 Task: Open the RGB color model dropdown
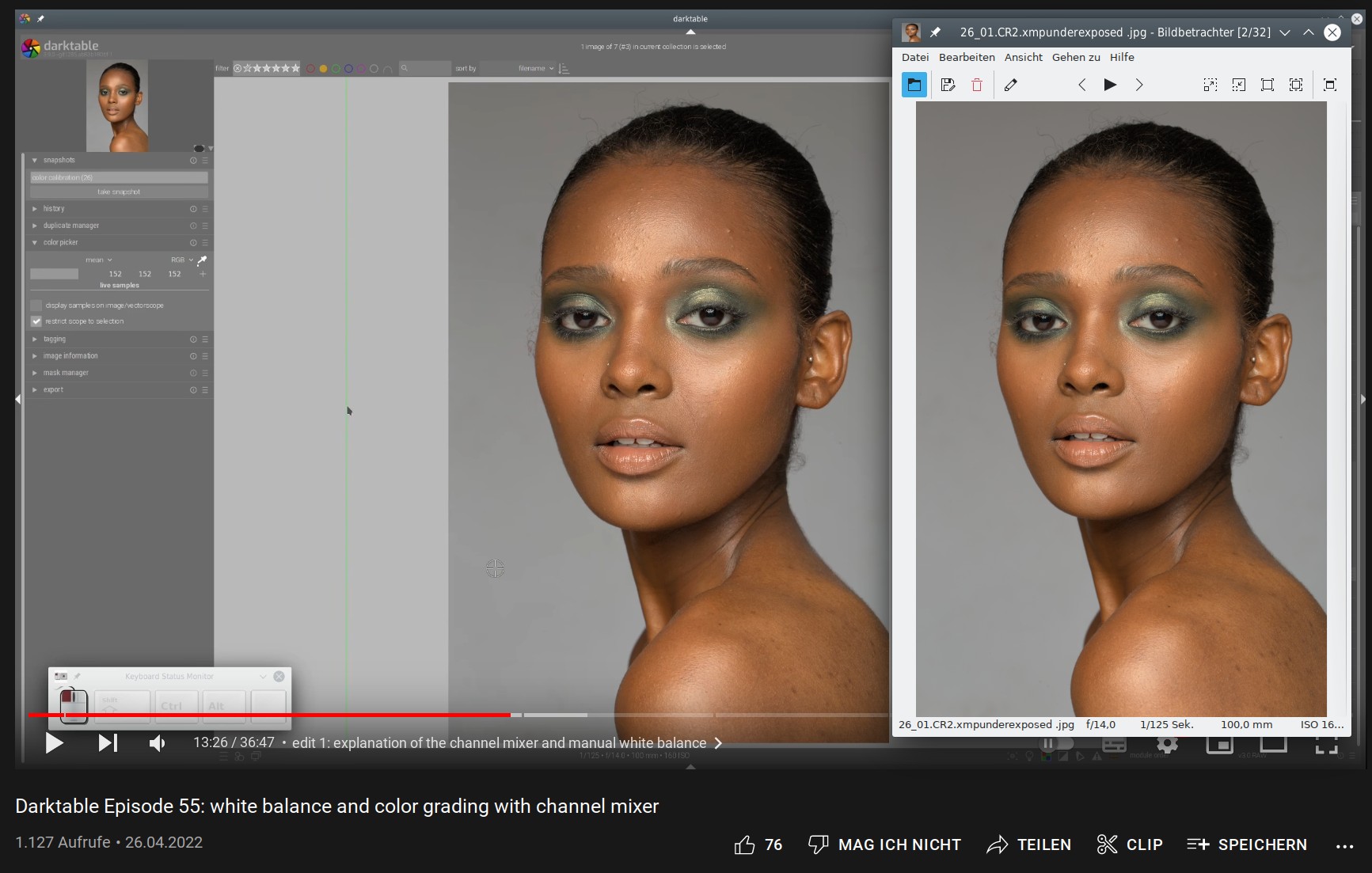coord(181,260)
